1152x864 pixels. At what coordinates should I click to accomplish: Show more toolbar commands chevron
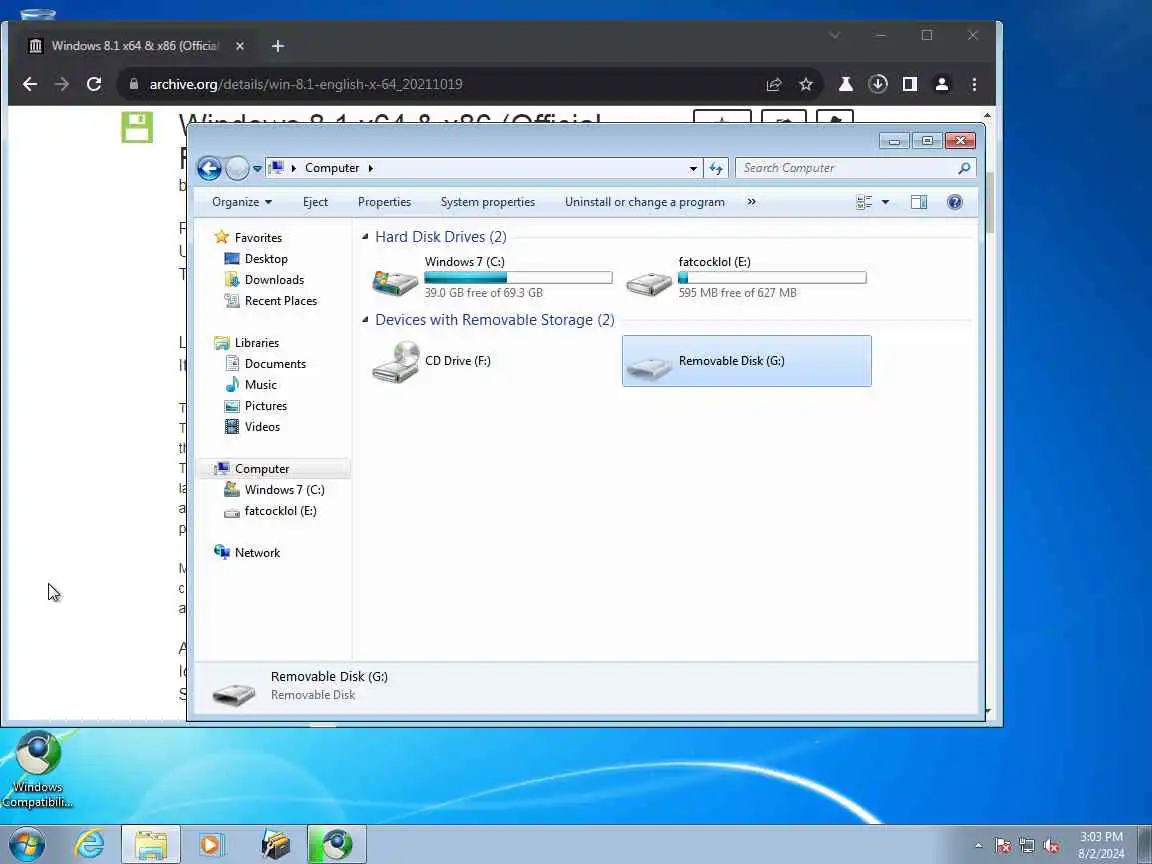coord(751,202)
